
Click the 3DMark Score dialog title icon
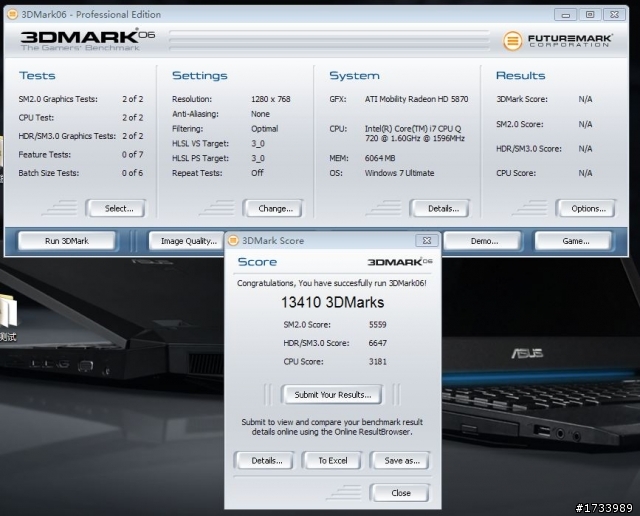pos(233,240)
